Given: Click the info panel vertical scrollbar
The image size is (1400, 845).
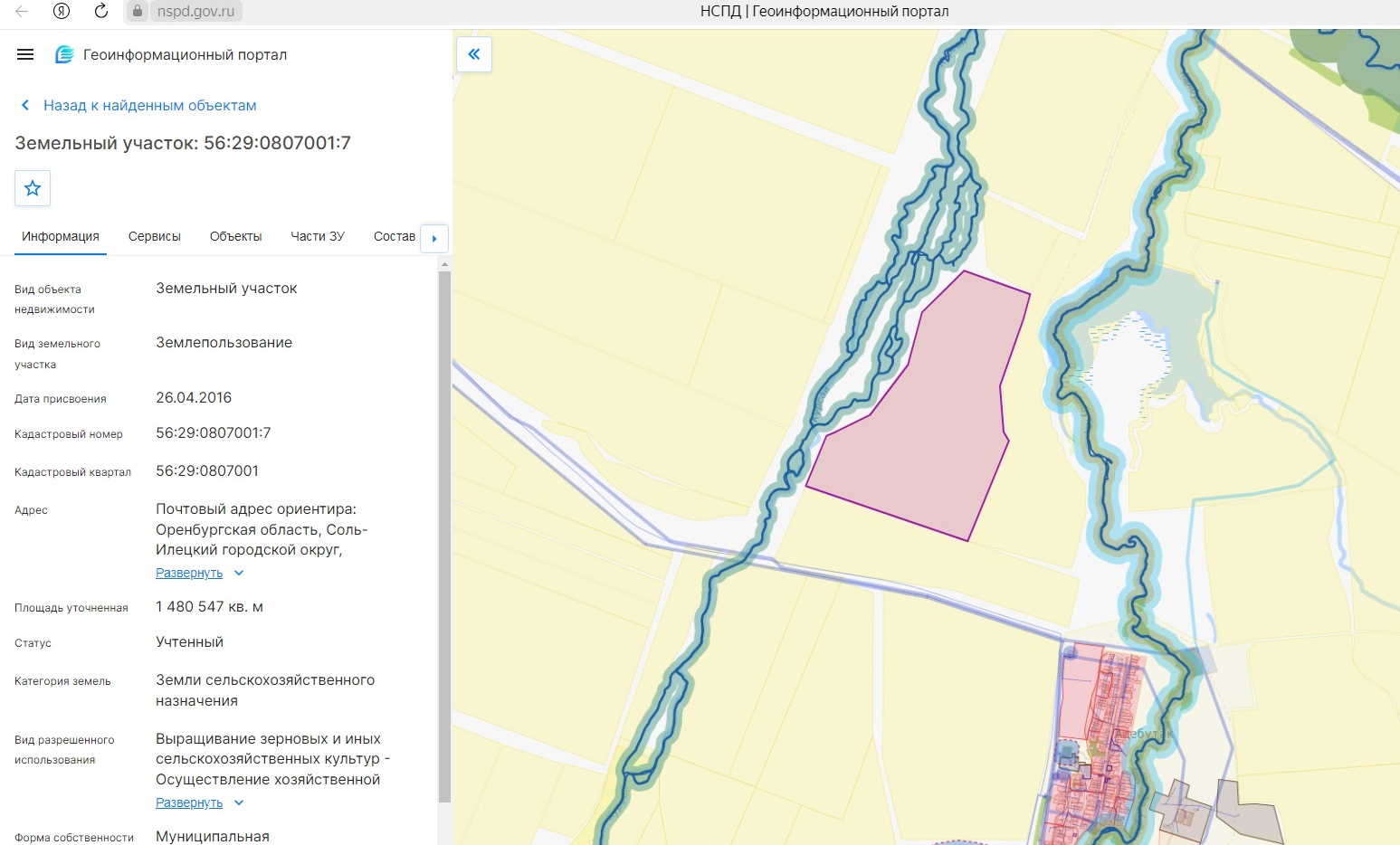Looking at the screenshot, I should pyautogui.click(x=444, y=536).
